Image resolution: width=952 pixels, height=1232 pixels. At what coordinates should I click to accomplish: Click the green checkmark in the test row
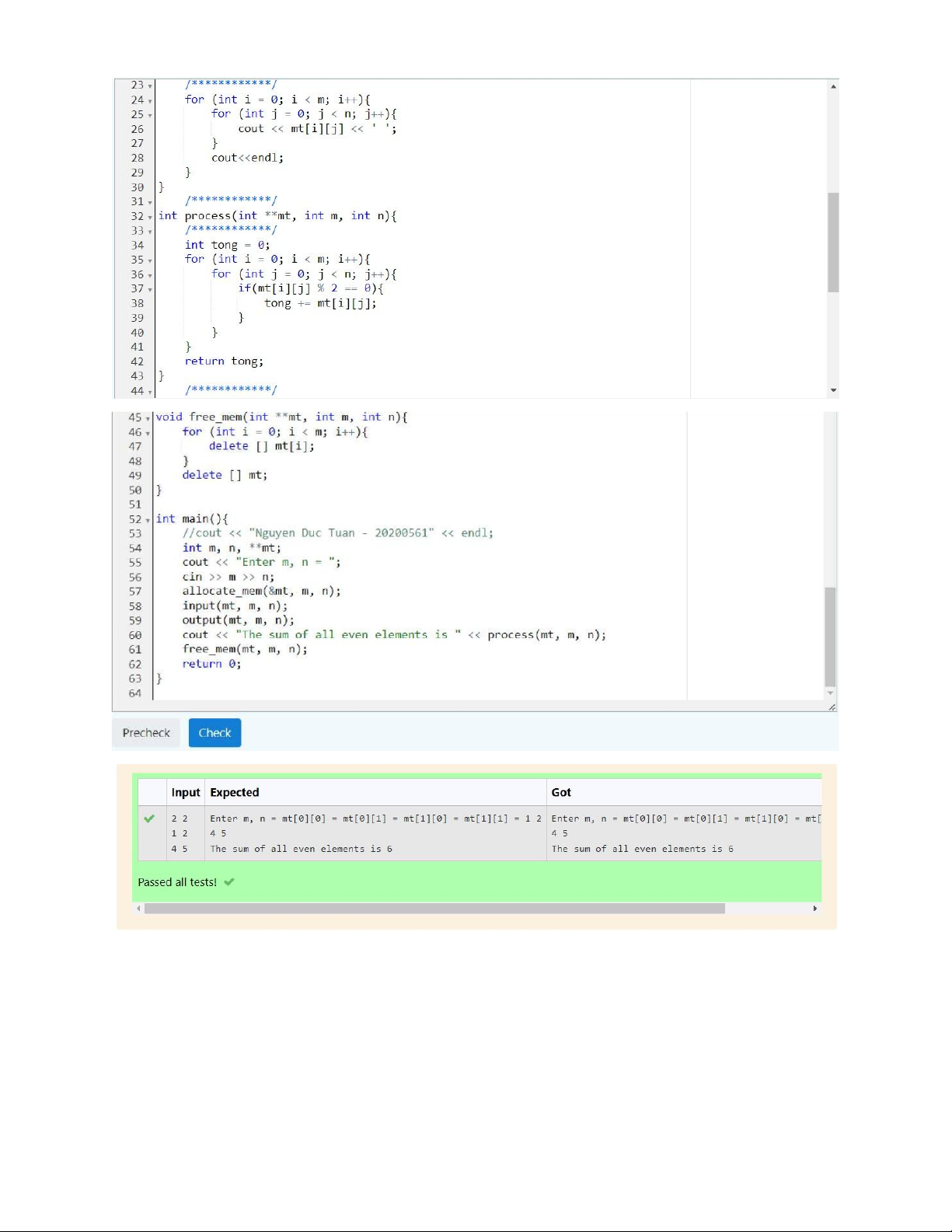tap(149, 818)
